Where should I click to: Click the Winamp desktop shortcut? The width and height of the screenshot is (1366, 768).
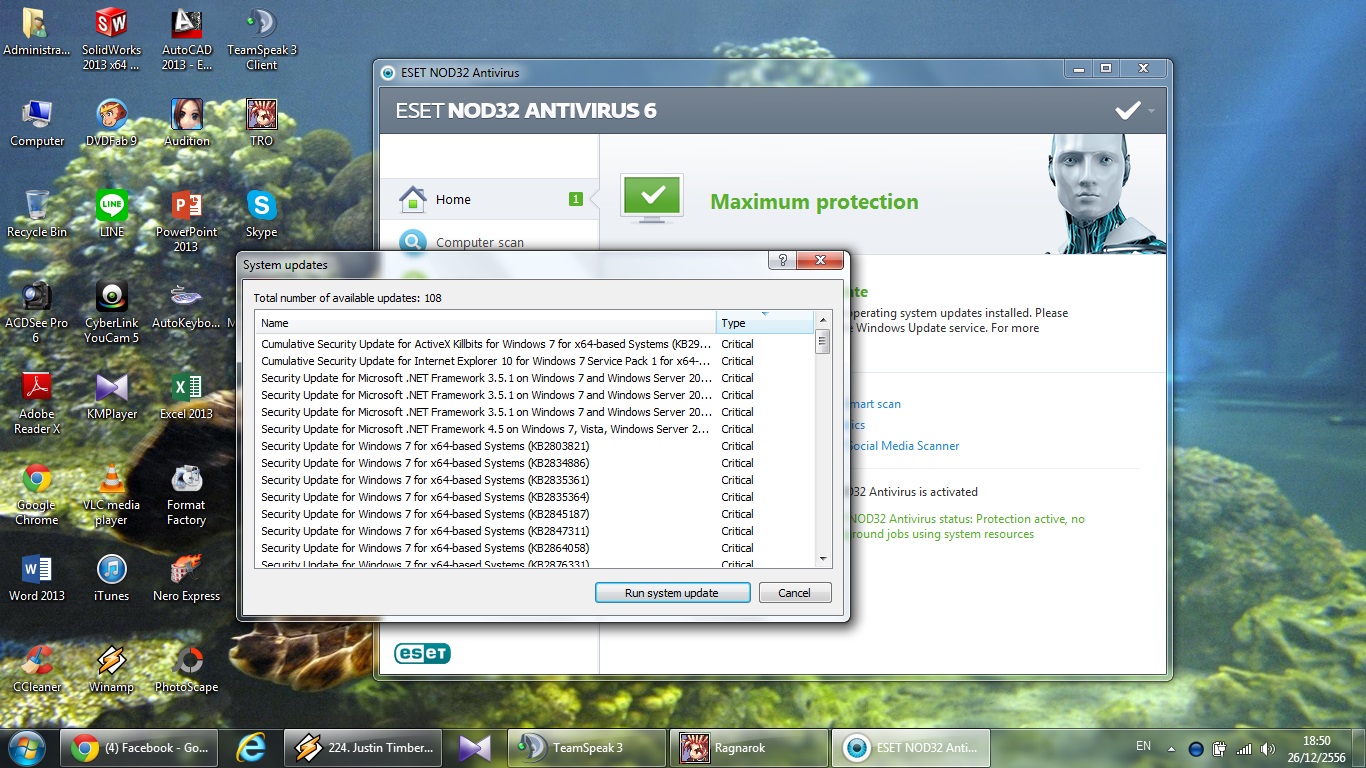tap(111, 669)
